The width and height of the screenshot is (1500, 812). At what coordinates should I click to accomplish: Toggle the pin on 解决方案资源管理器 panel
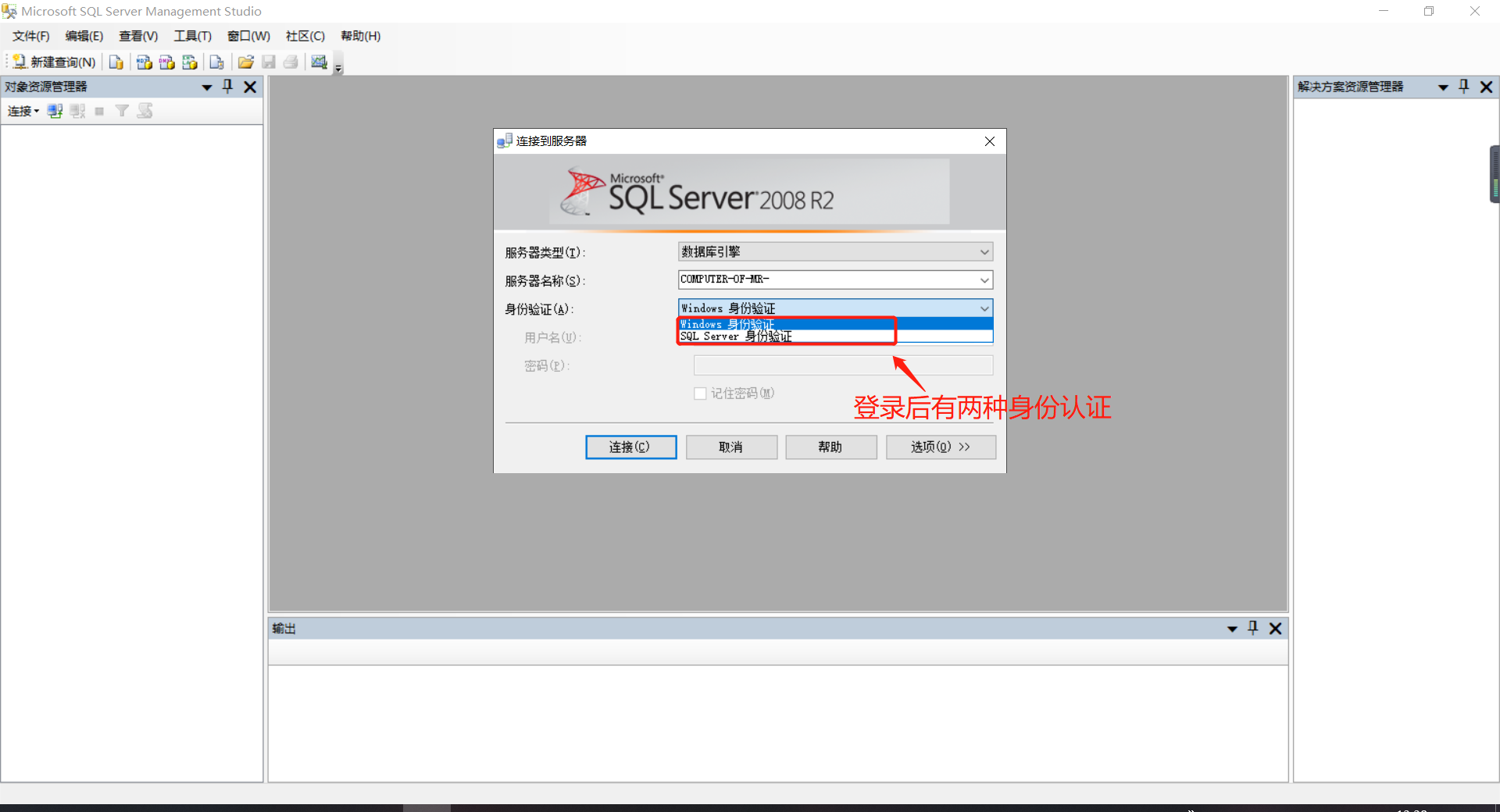click(x=1465, y=87)
